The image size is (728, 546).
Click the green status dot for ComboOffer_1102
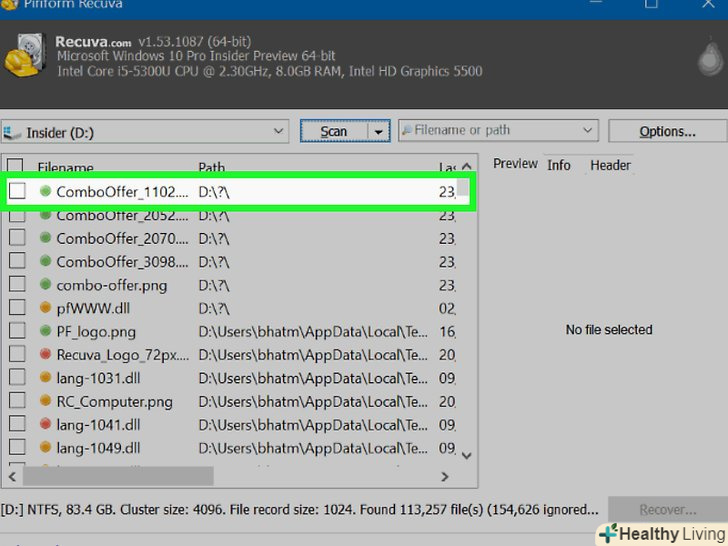pyautogui.click(x=45, y=191)
